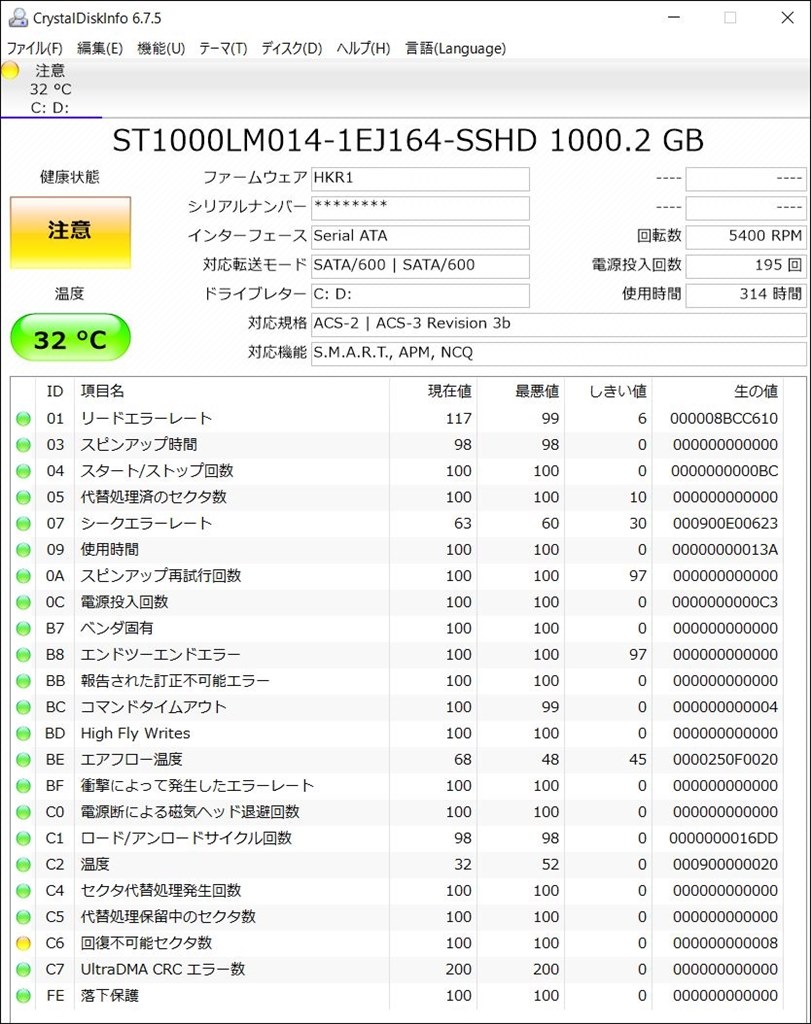Click the green 32 °C temperature button
The image size is (811, 1024).
[71, 338]
